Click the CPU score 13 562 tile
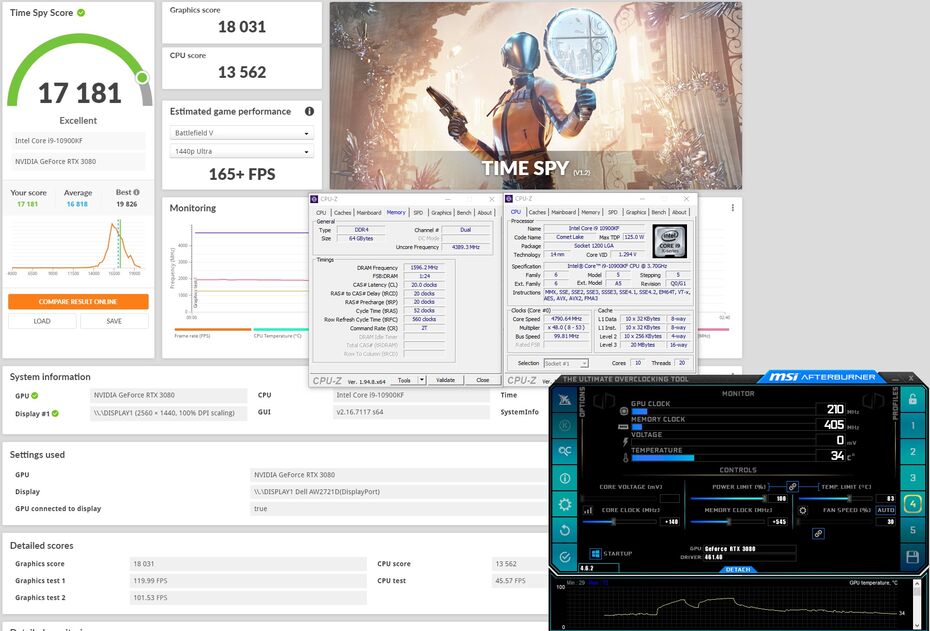Image resolution: width=930 pixels, height=631 pixels. [242, 68]
